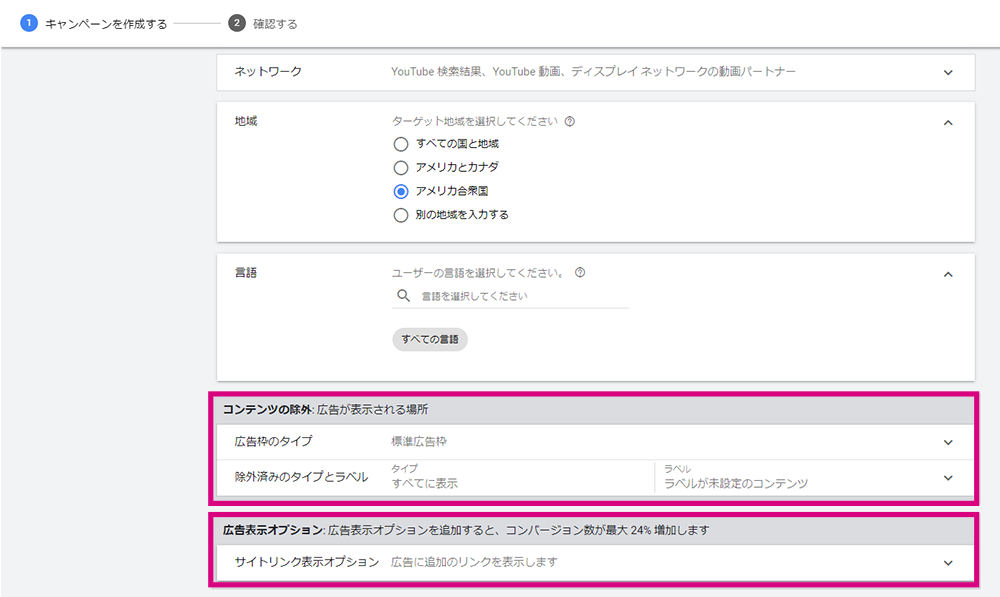This screenshot has width=1000, height=597.
Task: Expand サイトリンク表示オプション row chevron
Action: (948, 563)
